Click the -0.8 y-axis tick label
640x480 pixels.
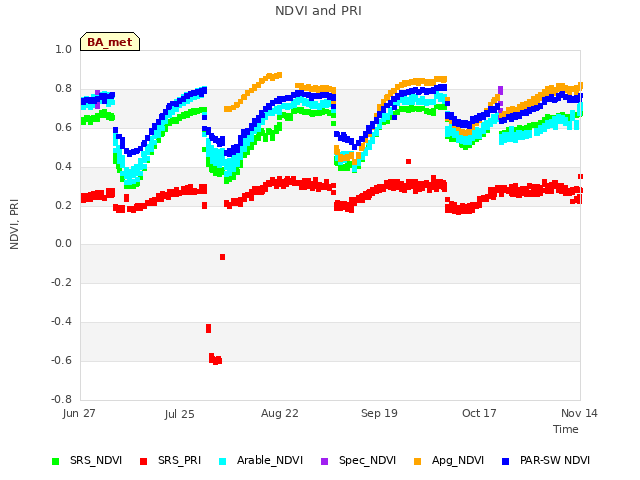[x=62, y=399]
